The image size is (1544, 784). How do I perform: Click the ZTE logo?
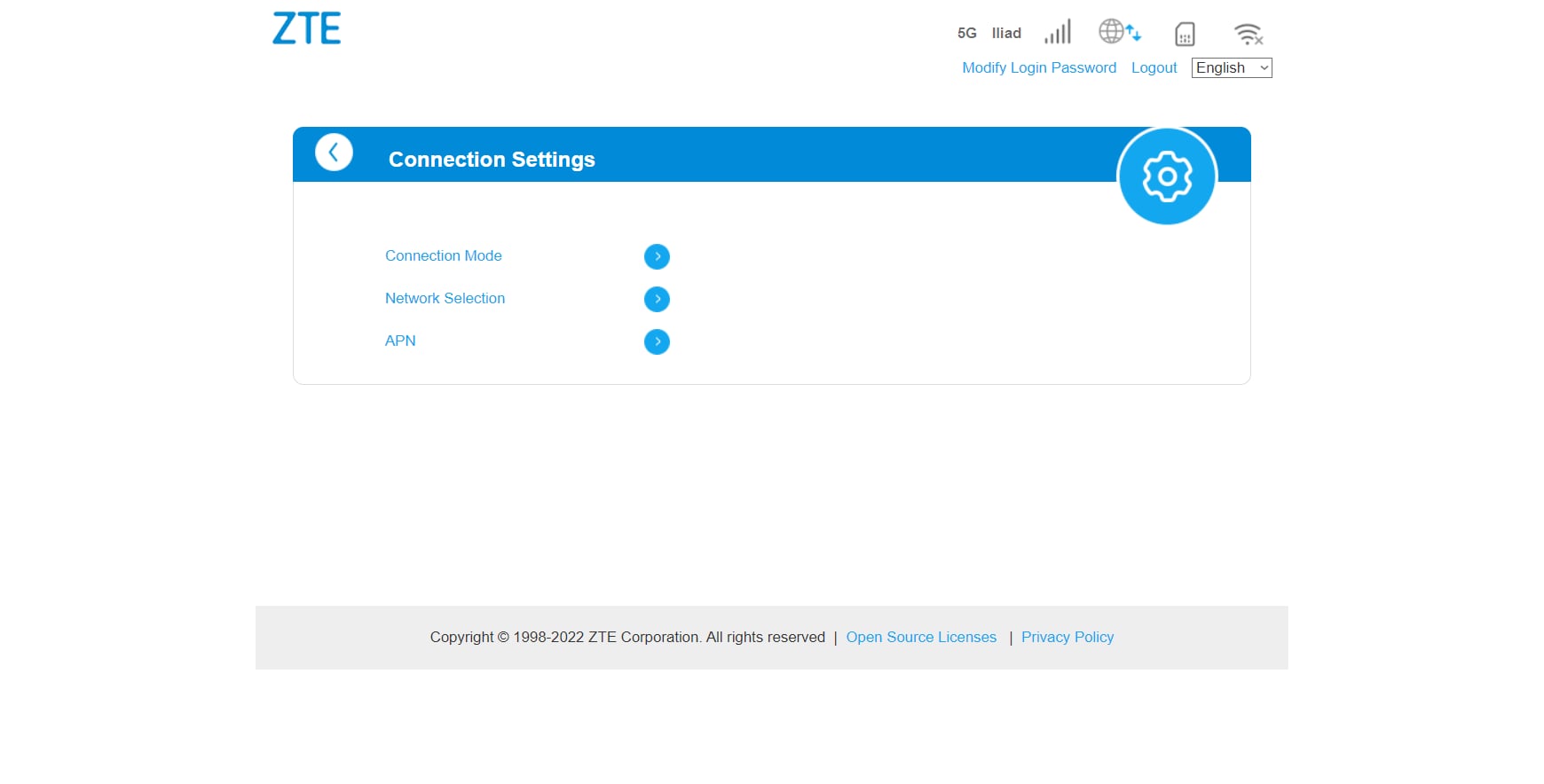[306, 28]
